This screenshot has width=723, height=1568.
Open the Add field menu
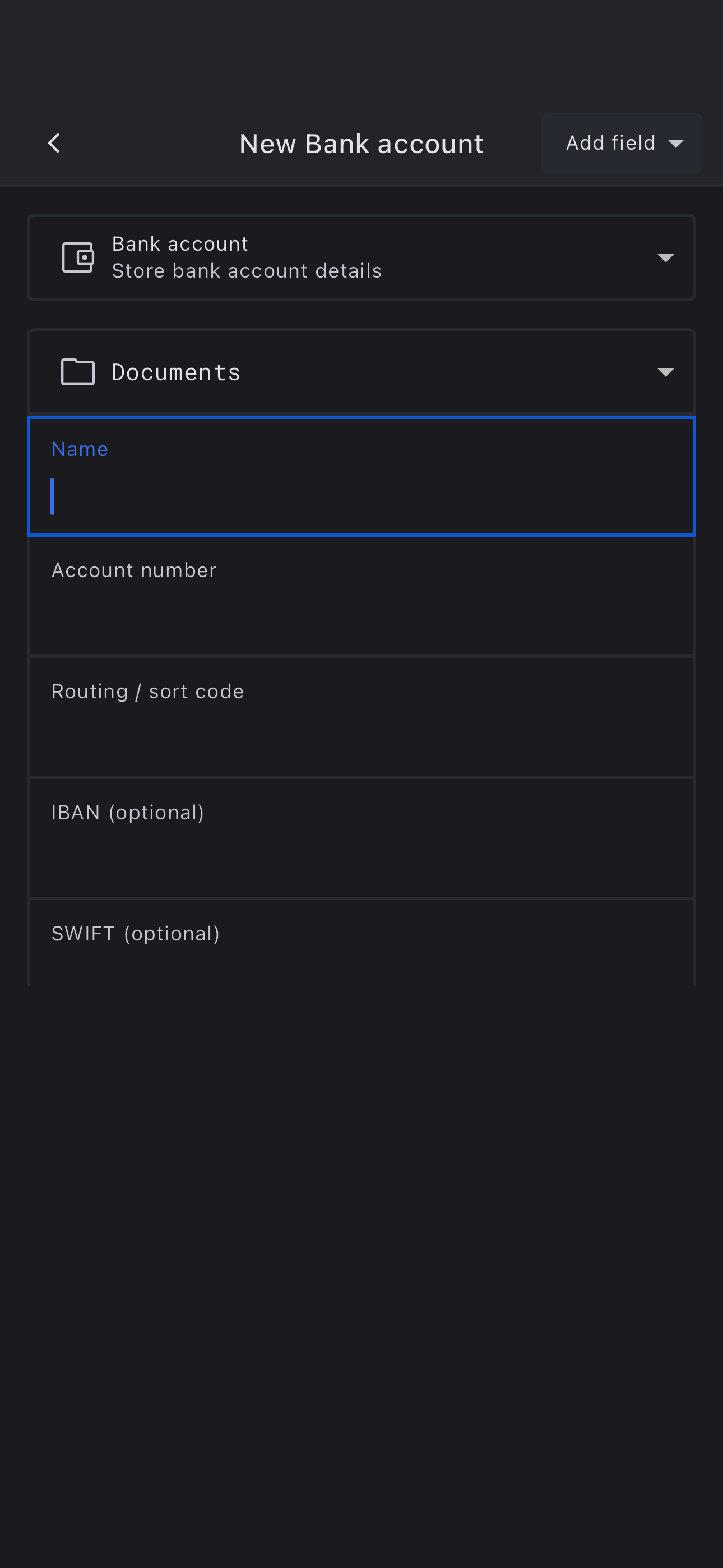610,143
